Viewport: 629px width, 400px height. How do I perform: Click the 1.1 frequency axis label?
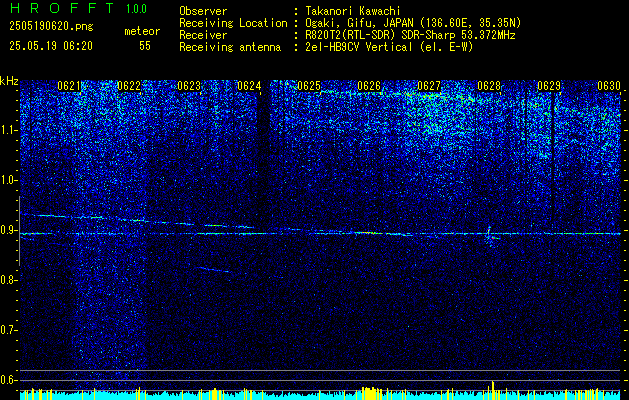[8, 130]
